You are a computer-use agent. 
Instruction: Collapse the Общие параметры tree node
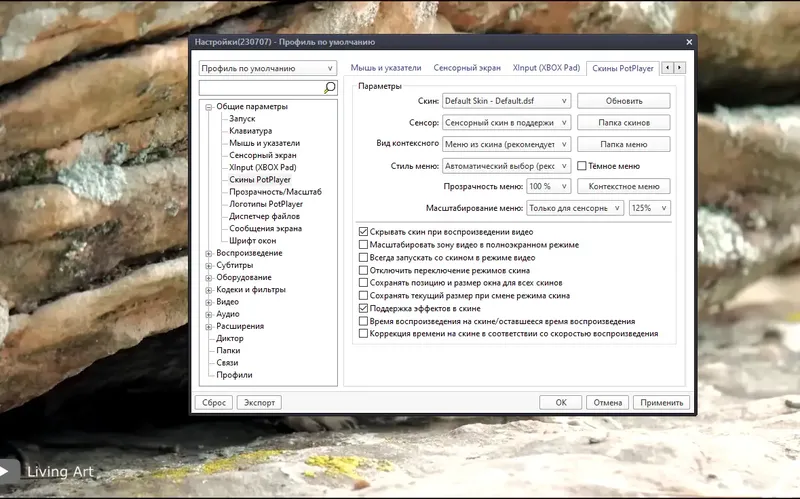(209, 107)
